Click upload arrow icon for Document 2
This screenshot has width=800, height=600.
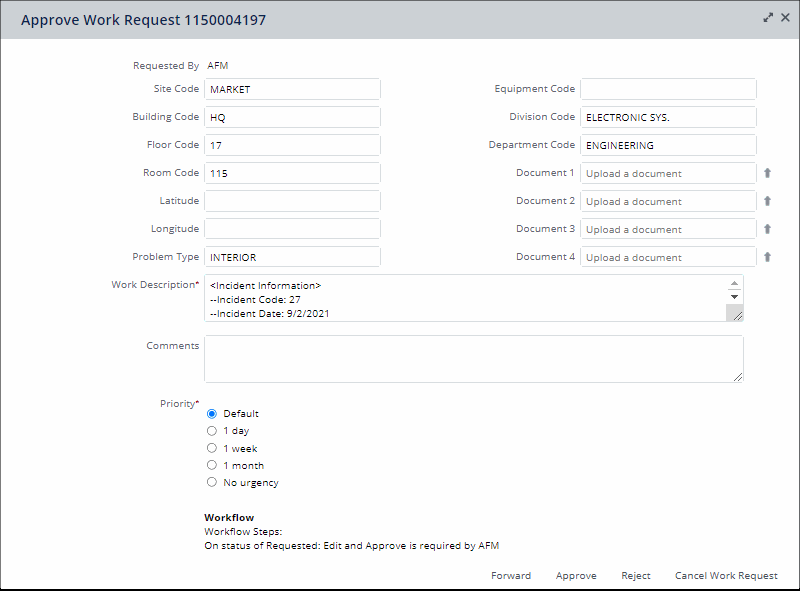(x=768, y=201)
